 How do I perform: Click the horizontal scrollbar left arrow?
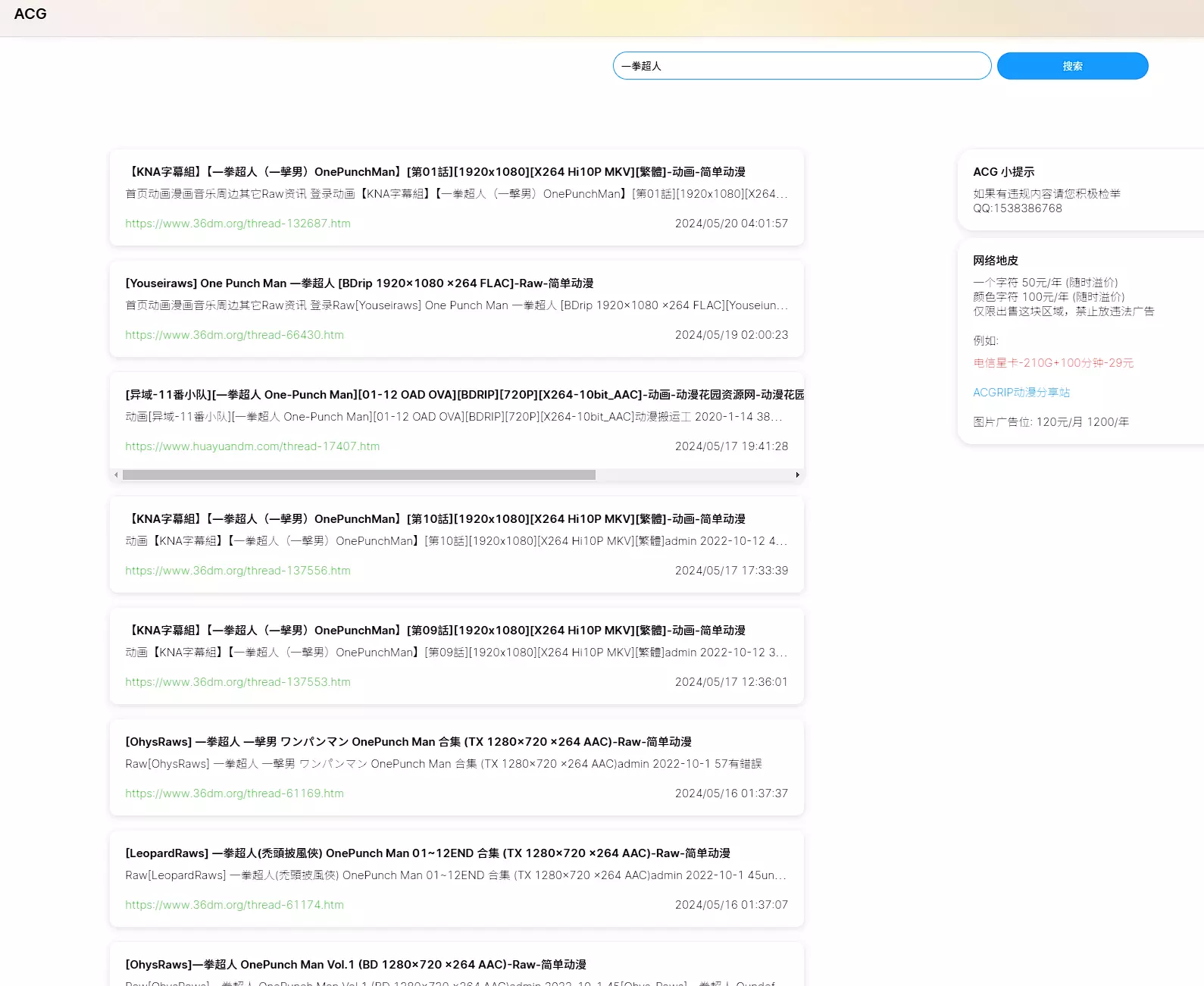coord(116,475)
